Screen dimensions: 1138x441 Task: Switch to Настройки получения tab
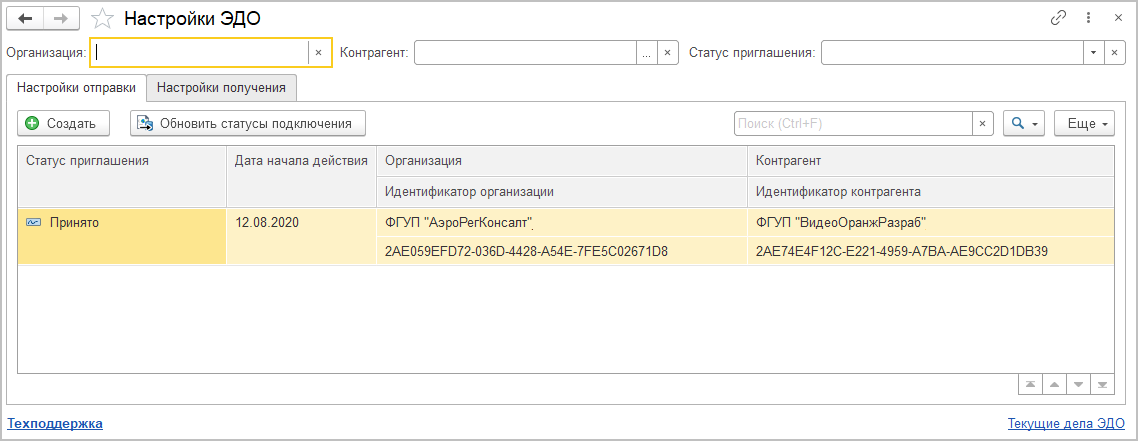(221, 88)
